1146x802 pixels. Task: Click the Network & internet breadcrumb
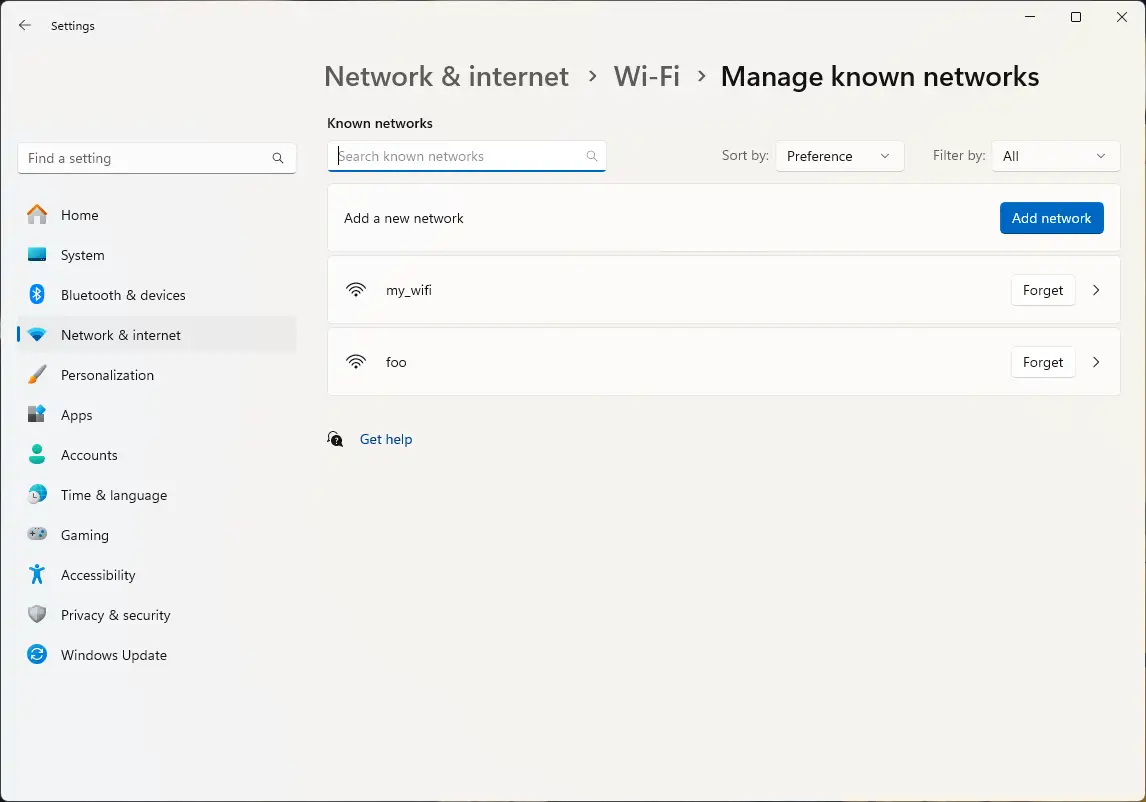tap(447, 76)
